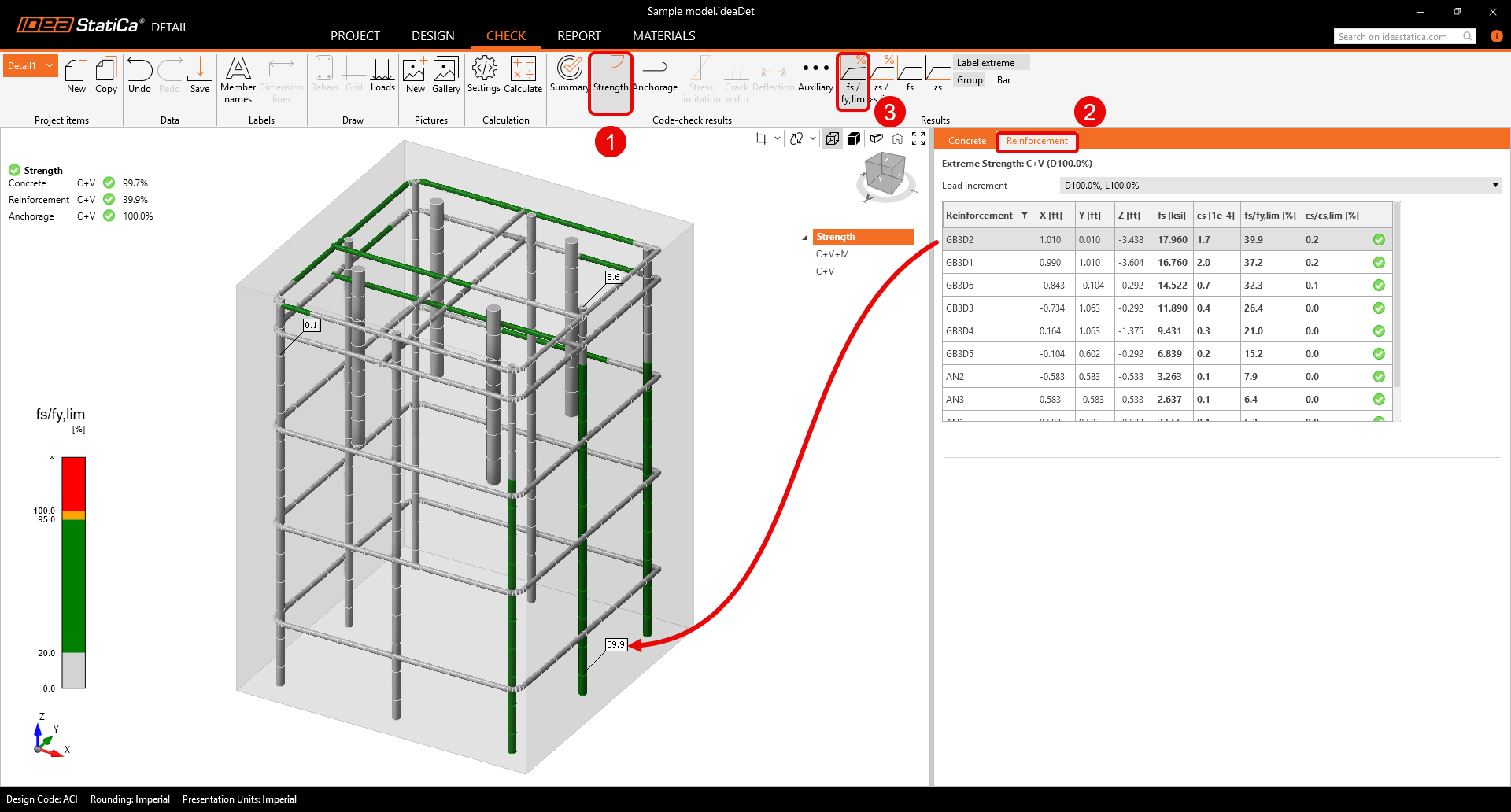Enable Bar results display mode
The image size is (1511, 812).
(1003, 79)
